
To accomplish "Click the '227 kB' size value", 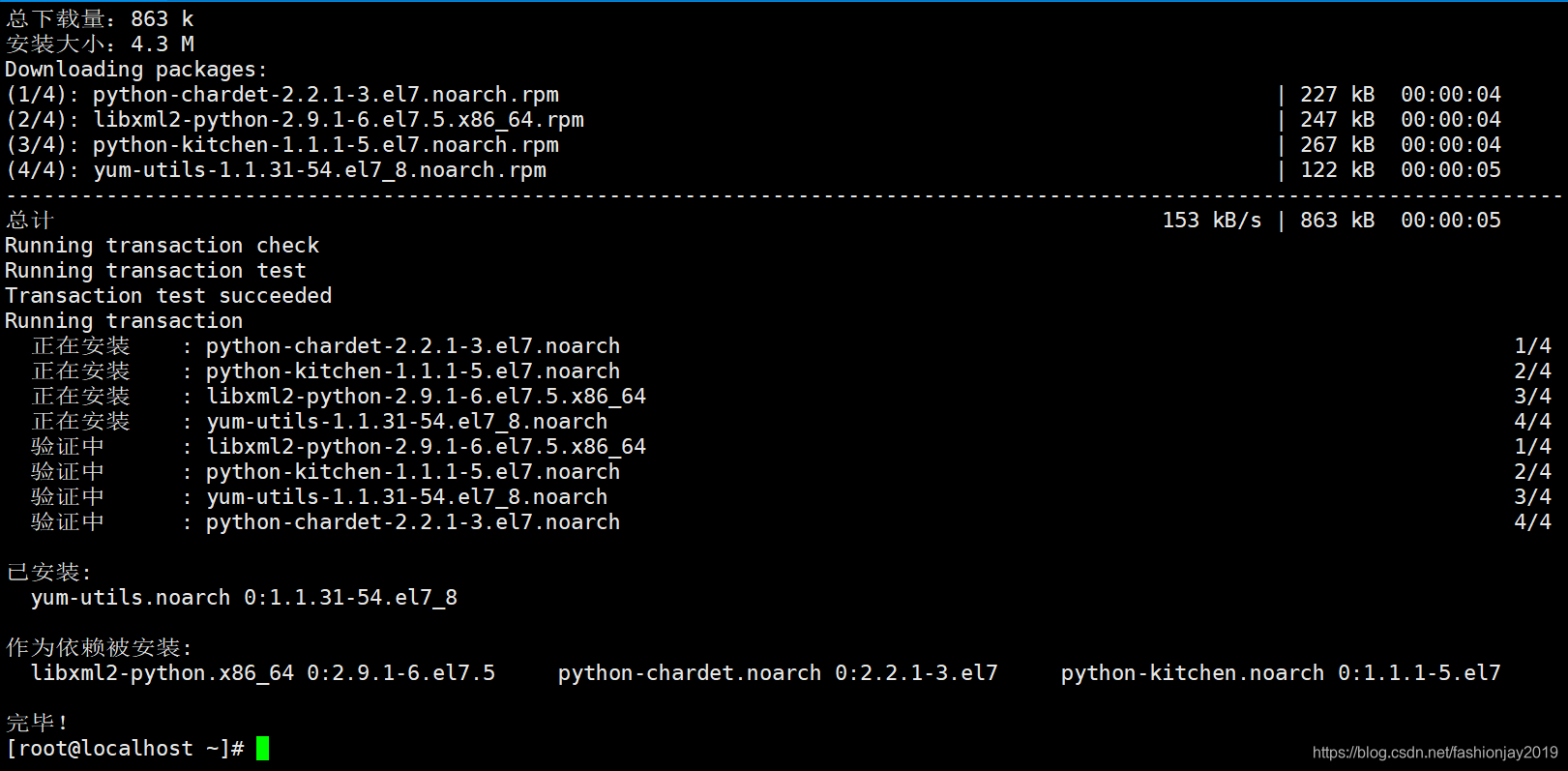I will click(x=1337, y=95).
